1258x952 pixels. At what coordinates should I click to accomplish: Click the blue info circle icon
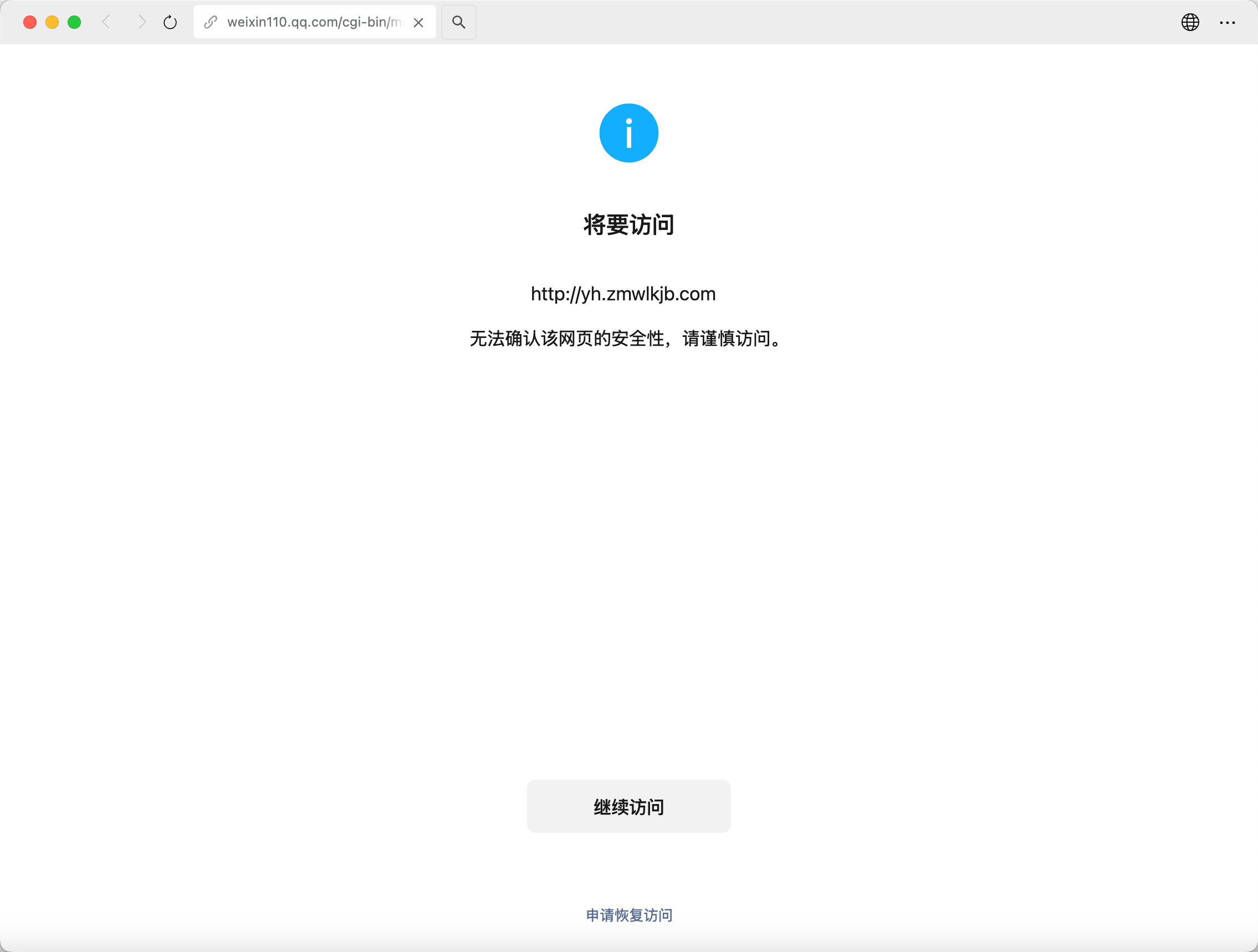coord(628,133)
